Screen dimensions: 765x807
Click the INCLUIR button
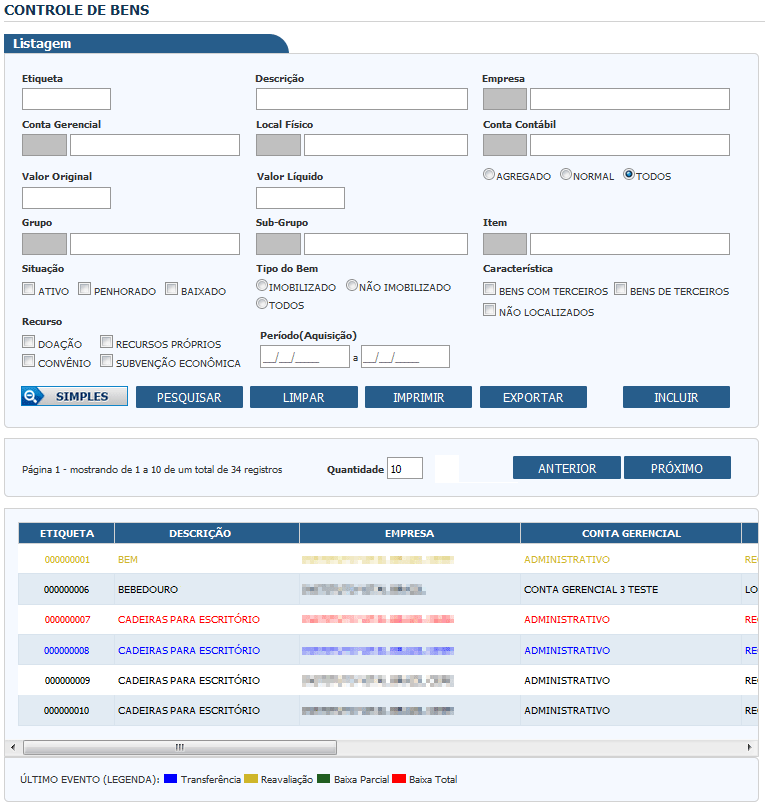coord(676,397)
